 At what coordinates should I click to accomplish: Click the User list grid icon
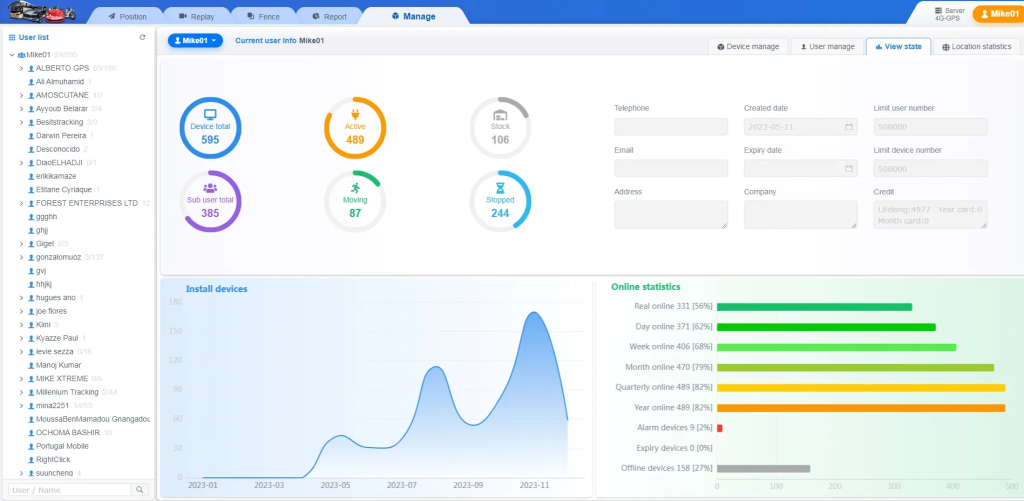(12, 37)
